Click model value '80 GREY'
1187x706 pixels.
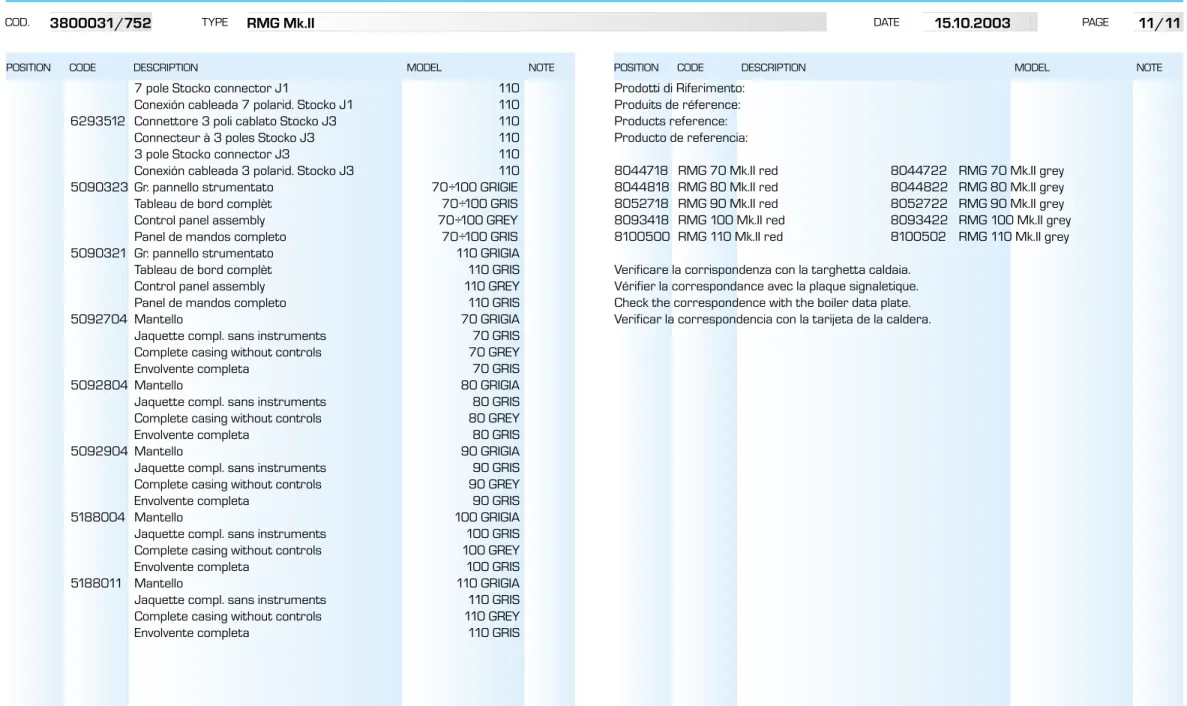click(x=494, y=418)
